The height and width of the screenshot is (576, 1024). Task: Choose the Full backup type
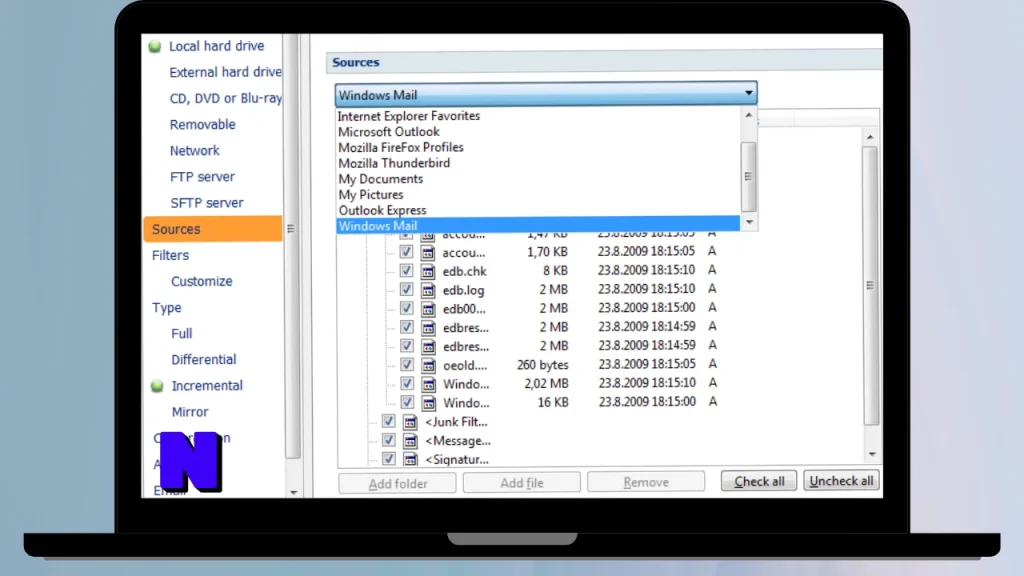point(182,334)
